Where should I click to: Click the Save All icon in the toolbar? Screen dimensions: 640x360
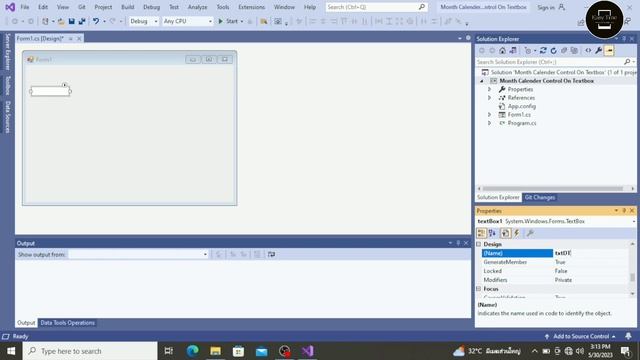pyautogui.click(x=82, y=21)
